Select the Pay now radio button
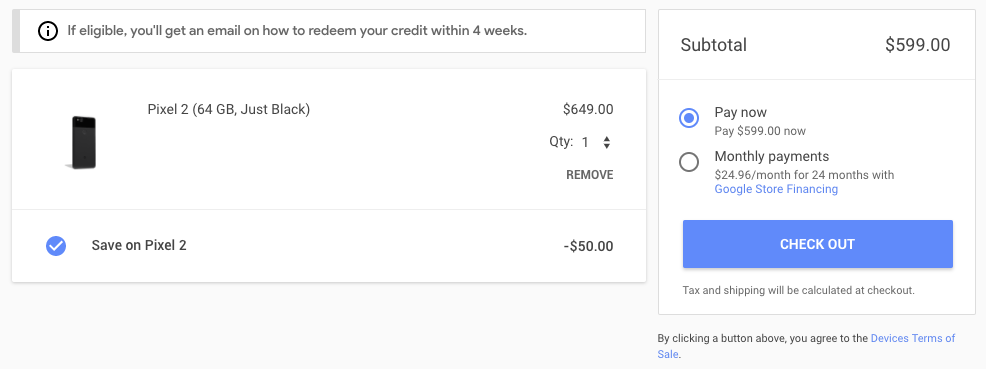Viewport: 986px width, 369px height. coord(689,118)
